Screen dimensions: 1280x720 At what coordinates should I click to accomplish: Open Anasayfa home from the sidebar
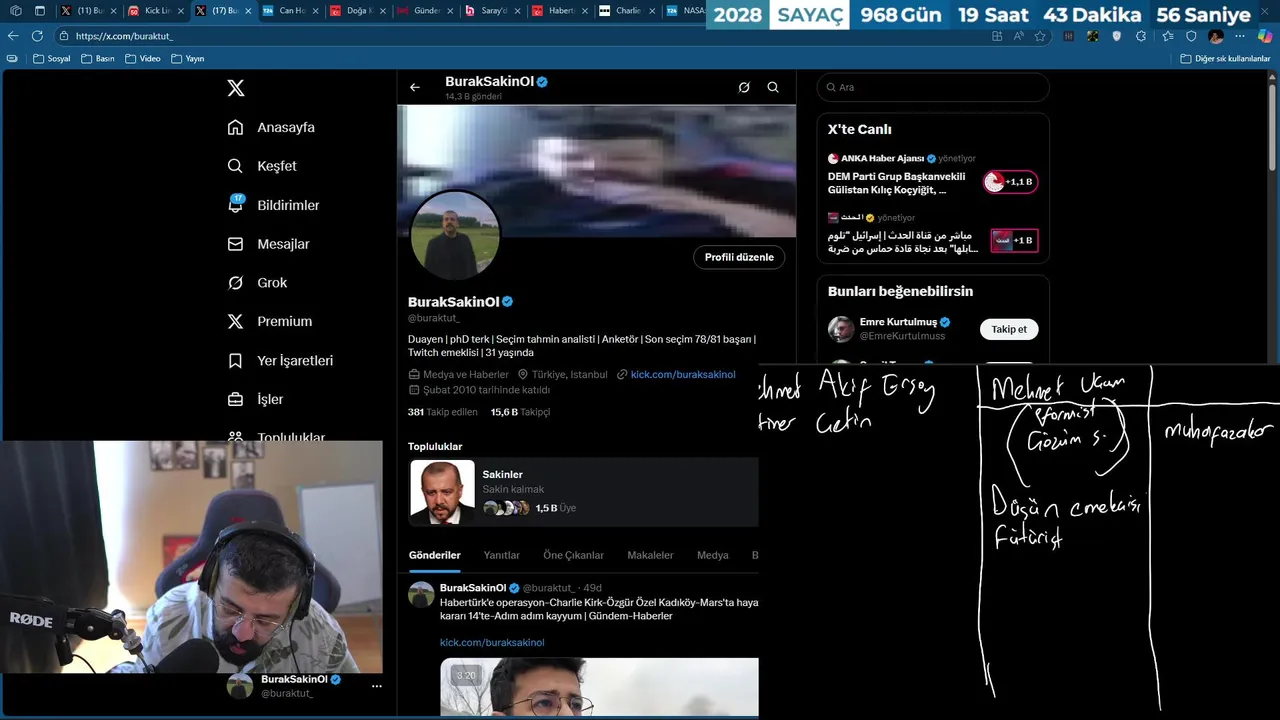click(271, 127)
